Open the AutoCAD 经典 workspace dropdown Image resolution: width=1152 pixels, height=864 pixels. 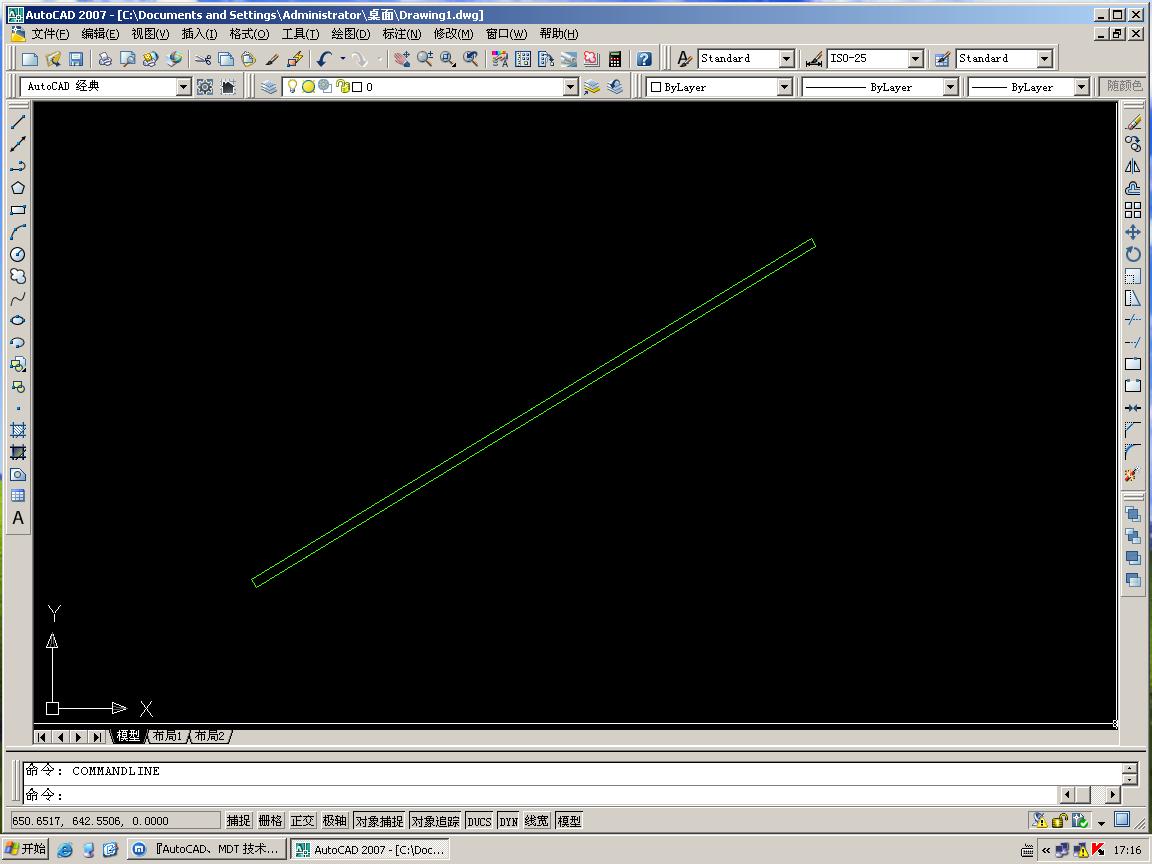pyautogui.click(x=183, y=87)
